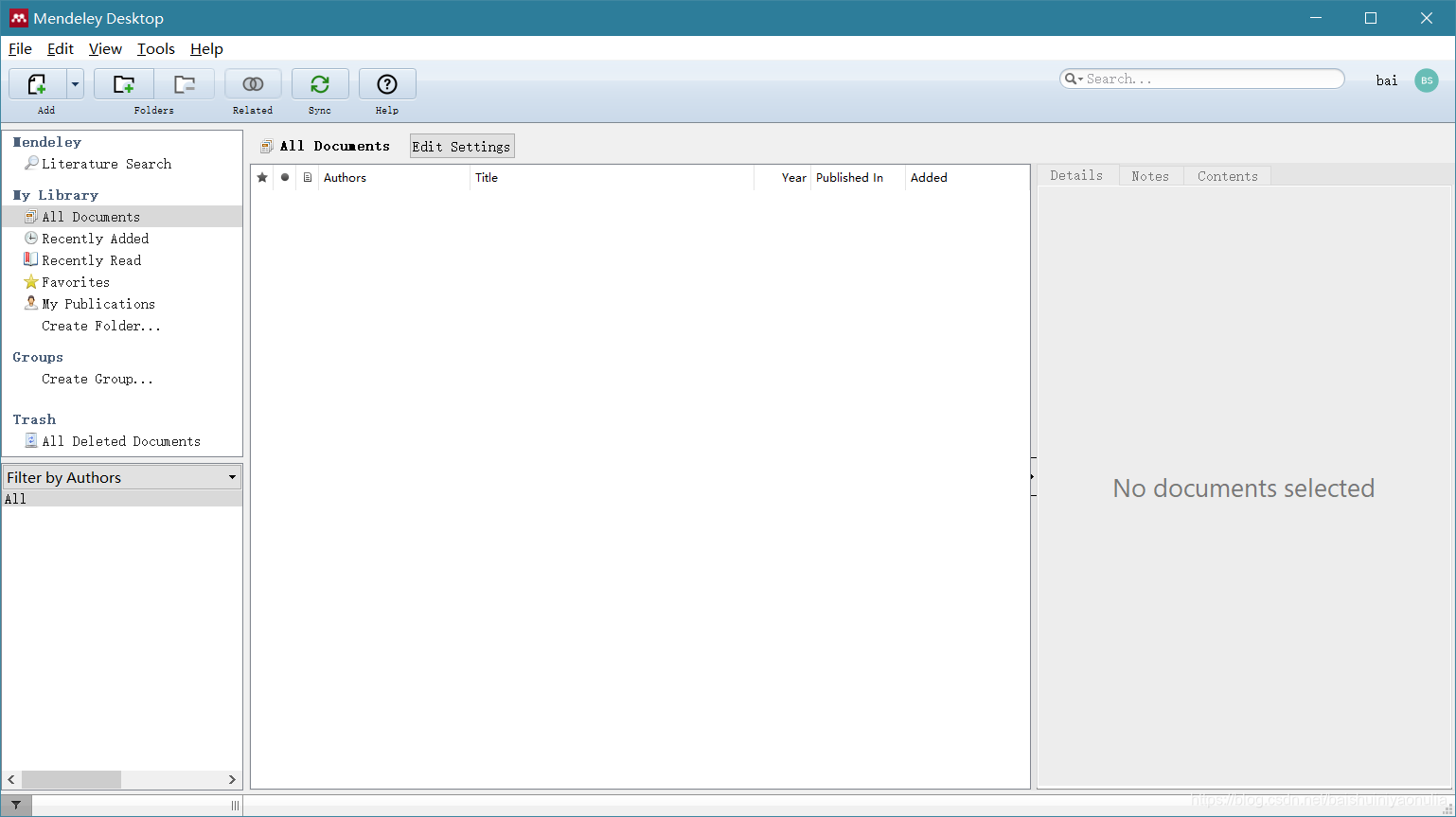The width and height of the screenshot is (1456, 817).
Task: Sort by read/unread dot column header
Action: point(285,177)
